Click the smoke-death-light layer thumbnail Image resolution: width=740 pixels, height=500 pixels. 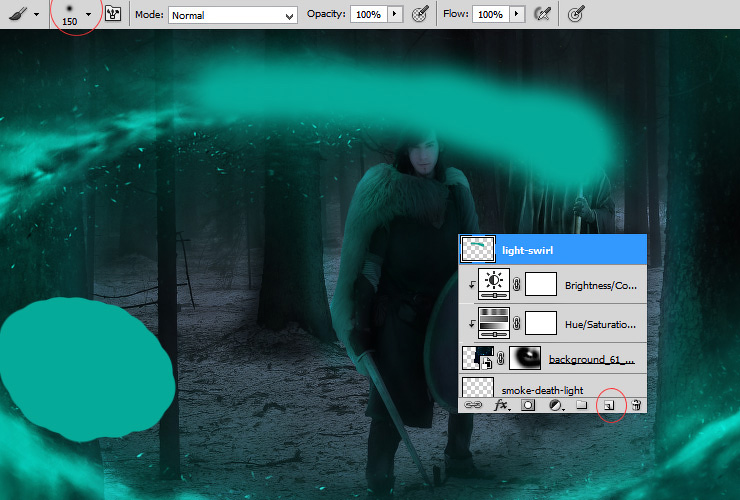478,387
